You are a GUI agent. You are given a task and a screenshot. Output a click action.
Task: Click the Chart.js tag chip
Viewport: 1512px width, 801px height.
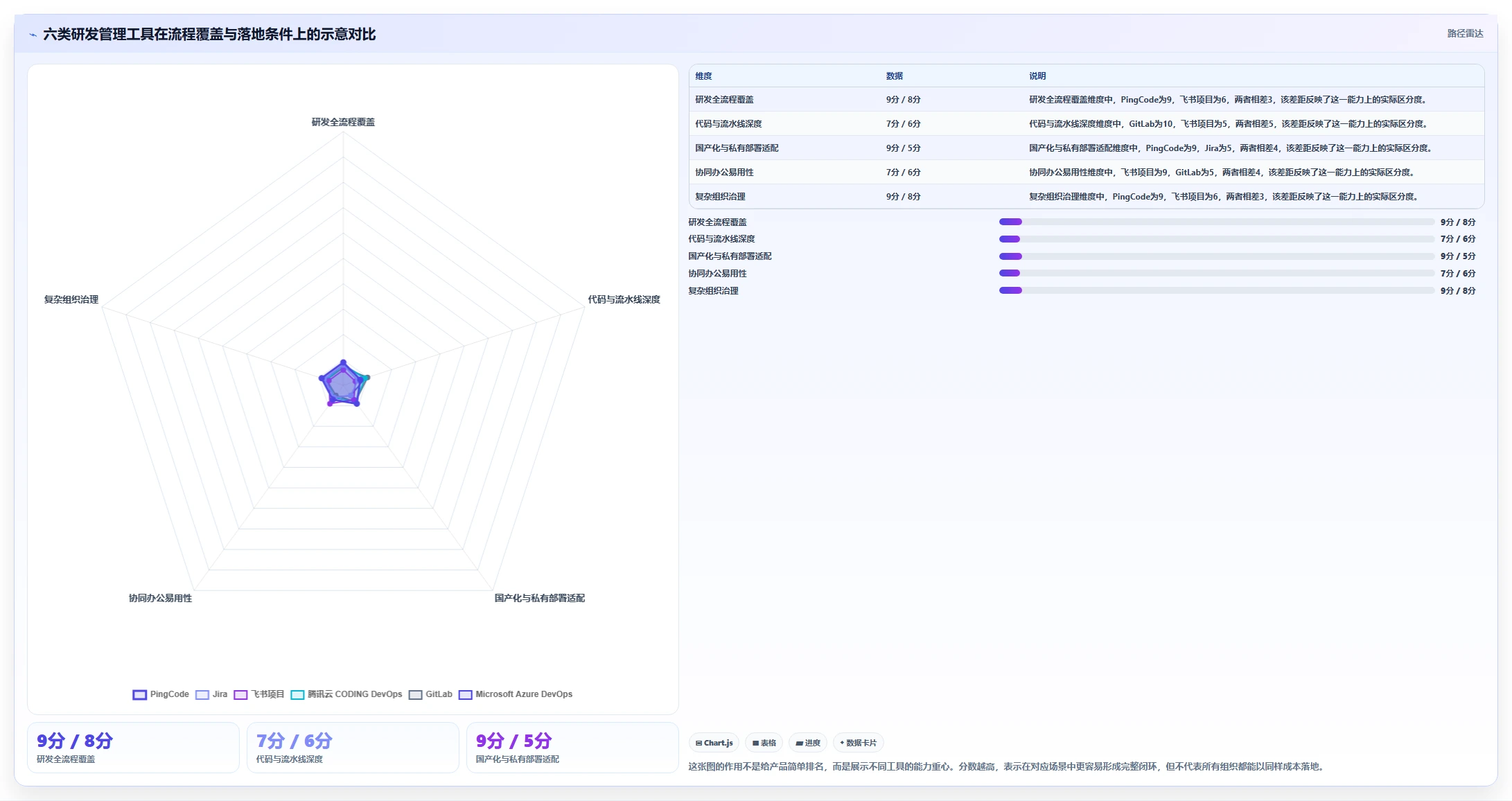coord(714,743)
